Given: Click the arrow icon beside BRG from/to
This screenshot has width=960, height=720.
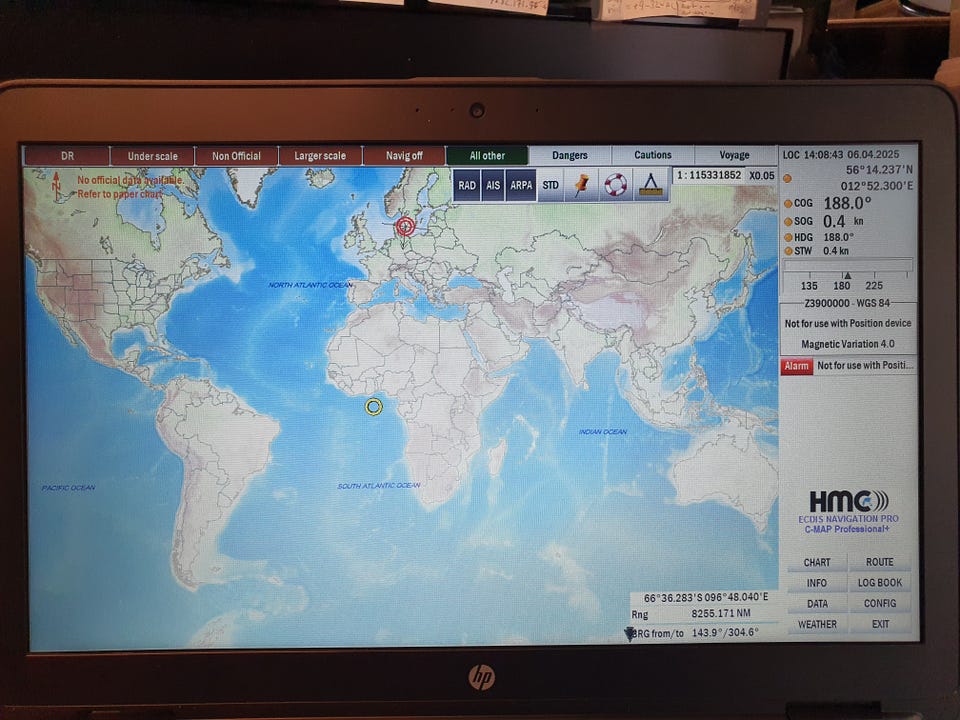Looking at the screenshot, I should [629, 634].
